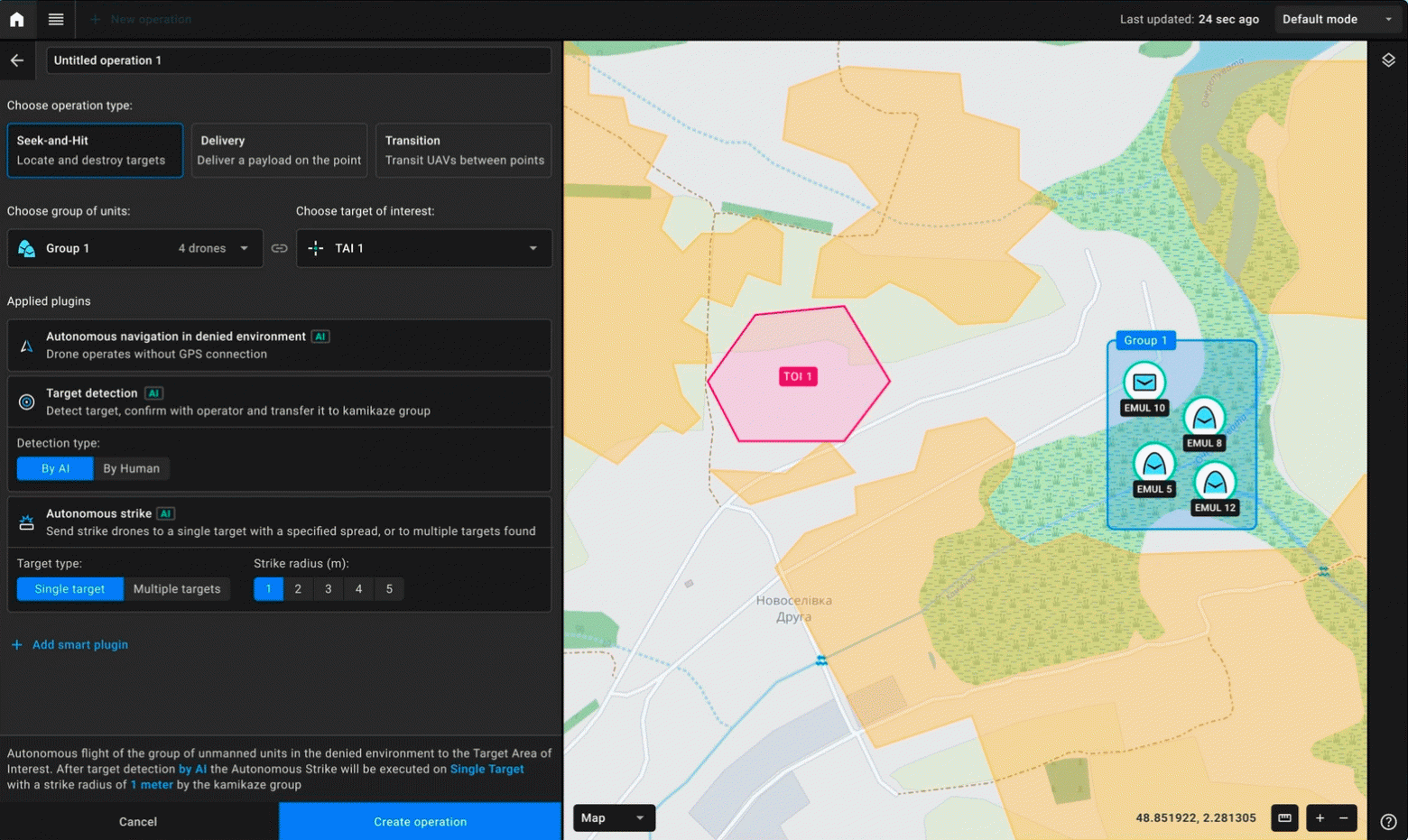The width and height of the screenshot is (1408, 840).
Task: Click the back arrow
Action: pos(17,60)
